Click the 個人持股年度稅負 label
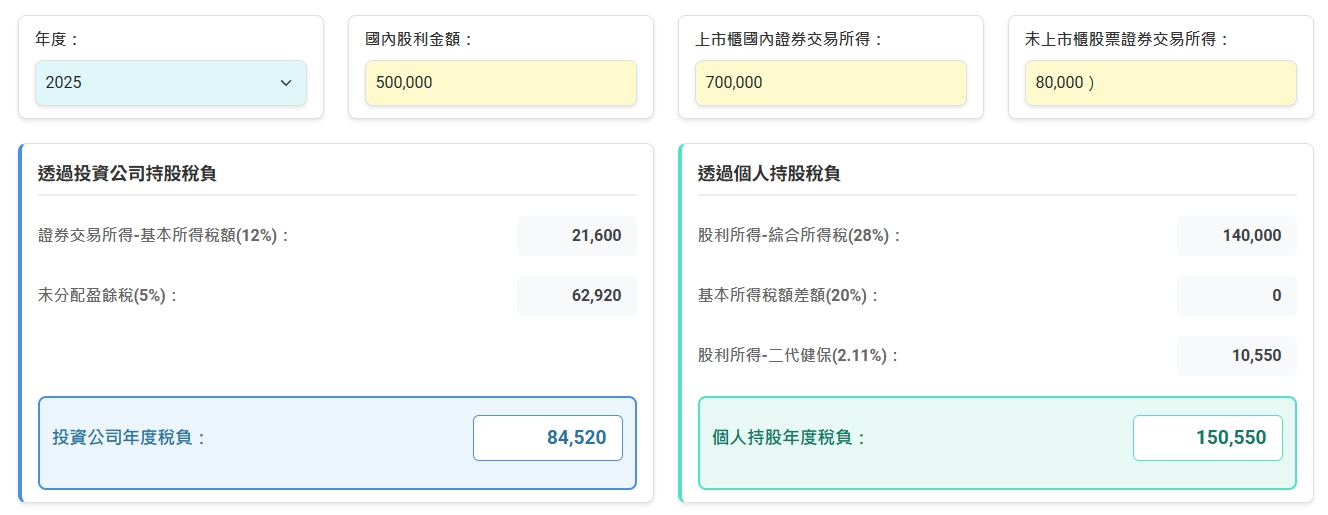 (x=789, y=438)
